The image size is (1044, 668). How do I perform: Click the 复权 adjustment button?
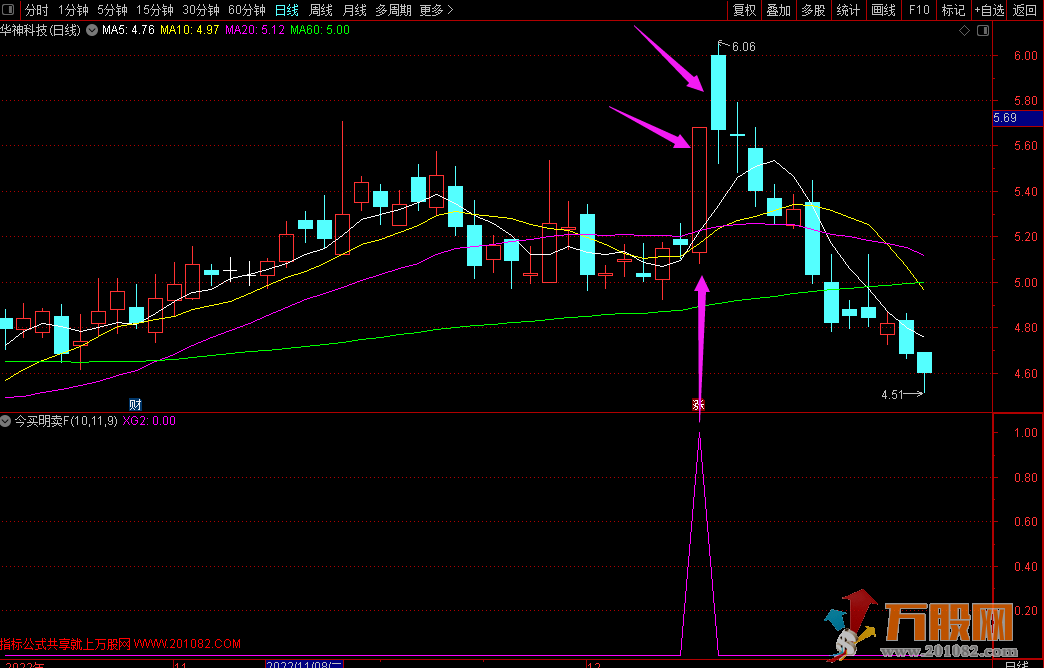click(744, 10)
